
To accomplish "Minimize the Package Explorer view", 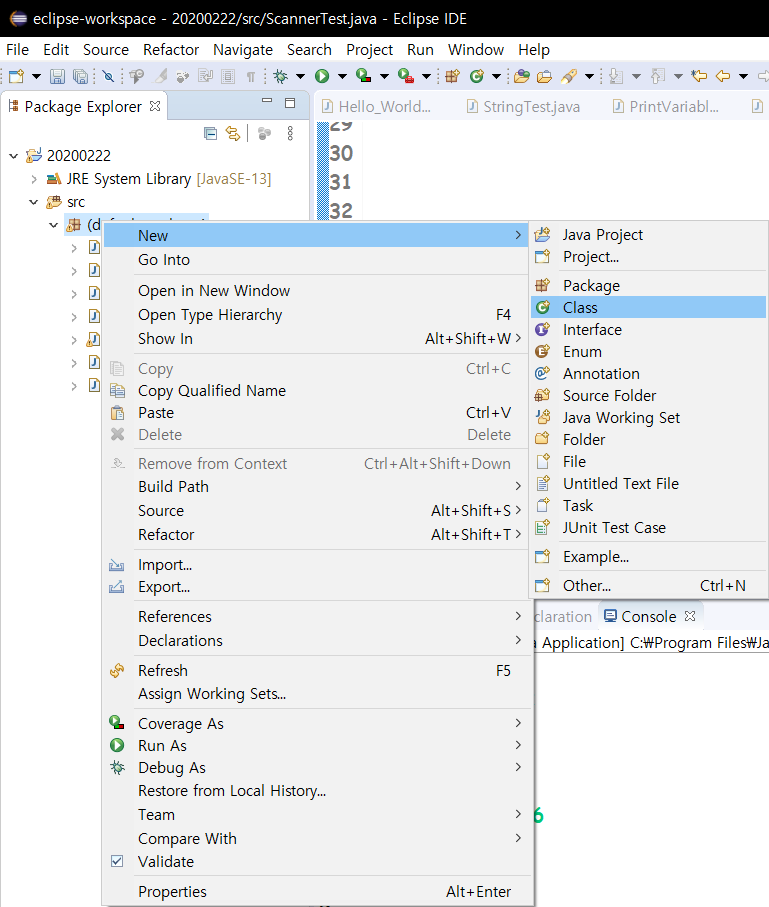I will (267, 101).
